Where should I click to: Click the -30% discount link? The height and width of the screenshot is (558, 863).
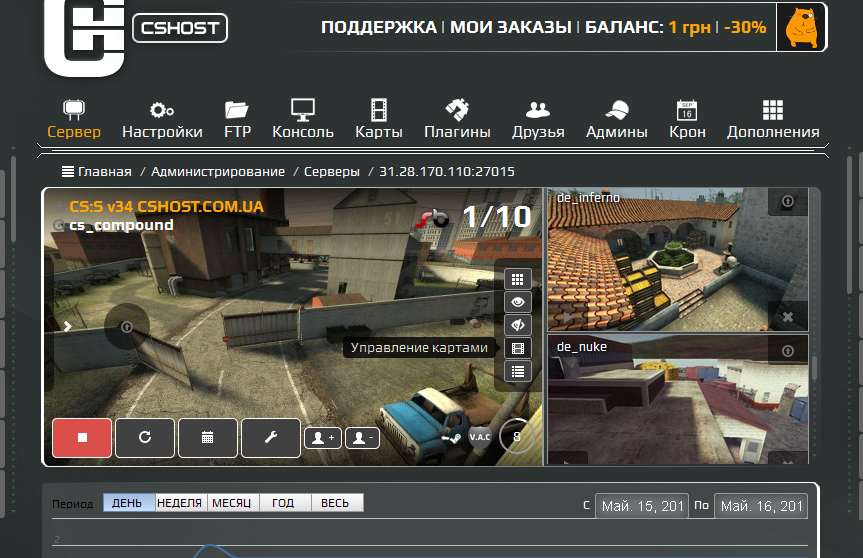point(745,27)
